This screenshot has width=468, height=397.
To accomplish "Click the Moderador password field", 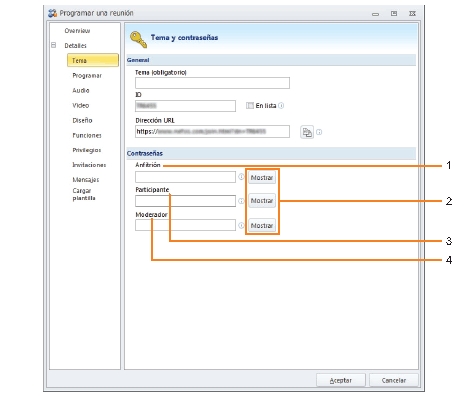I will (185, 225).
